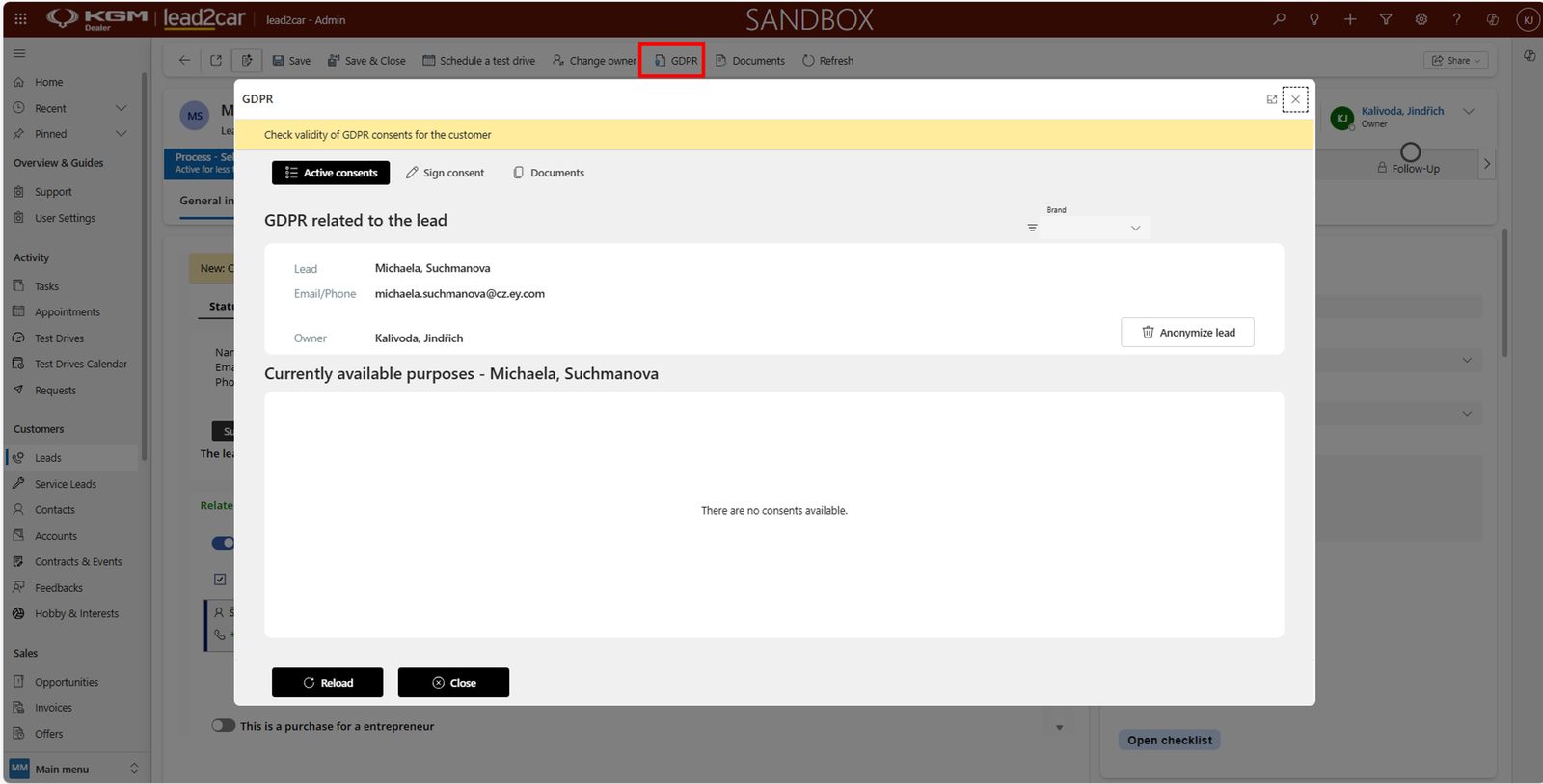Open the Share dropdown button
The image size is (1543, 784).
point(1456,61)
